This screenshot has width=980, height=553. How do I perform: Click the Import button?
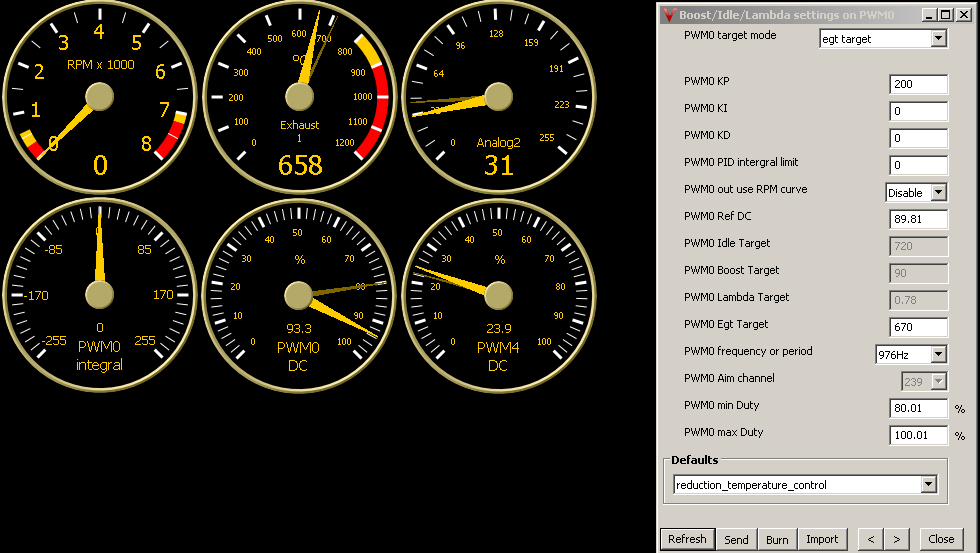click(x=822, y=539)
